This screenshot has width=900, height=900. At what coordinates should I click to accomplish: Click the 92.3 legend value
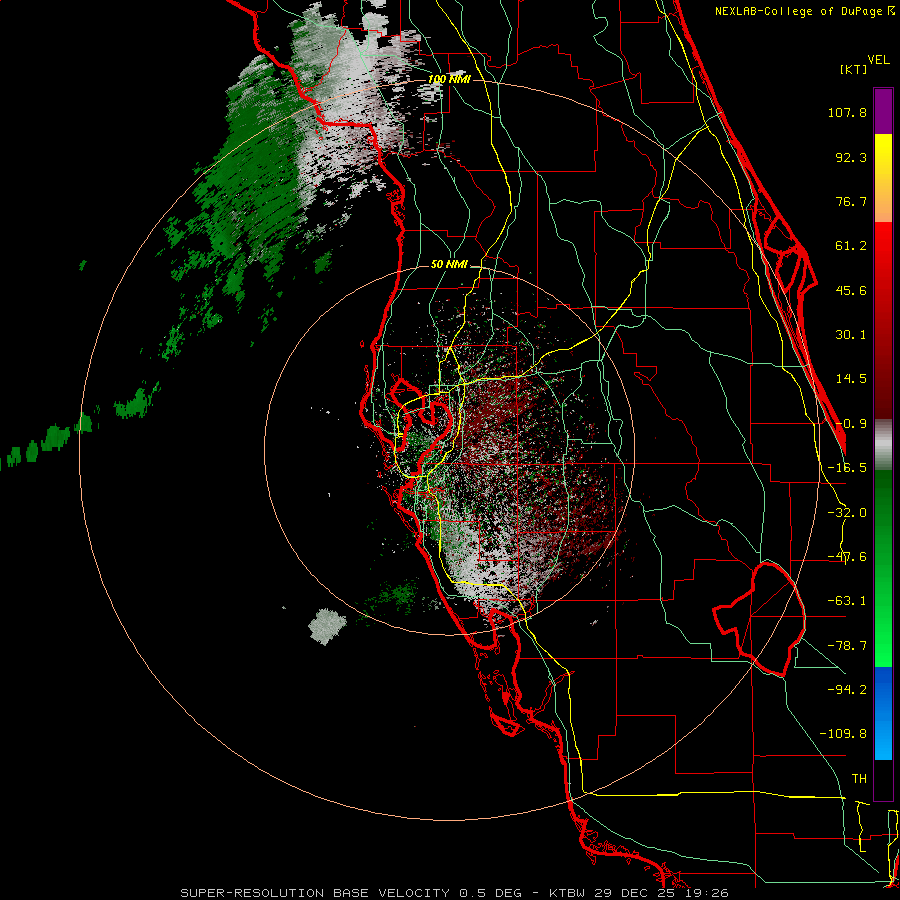[x=851, y=157]
